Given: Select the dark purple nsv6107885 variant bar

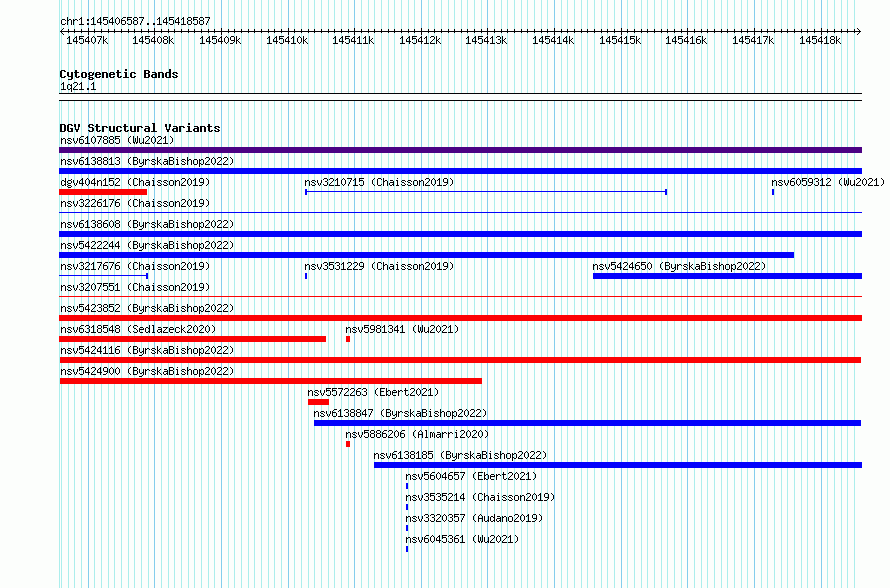Looking at the screenshot, I should 460,150.
